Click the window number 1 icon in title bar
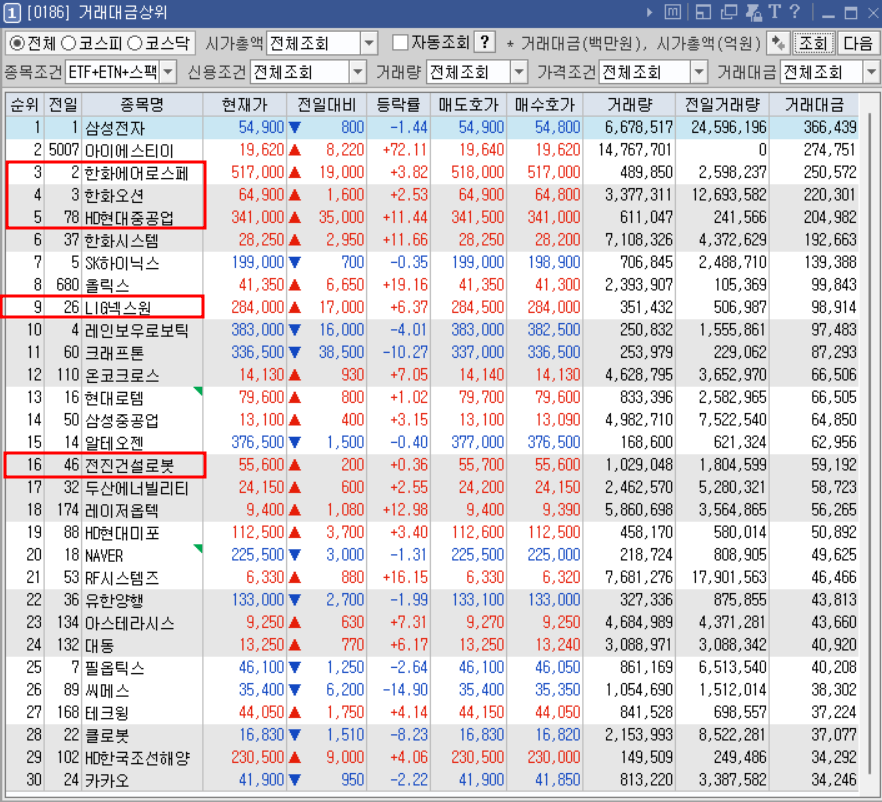The width and height of the screenshot is (882, 802). [x=12, y=12]
